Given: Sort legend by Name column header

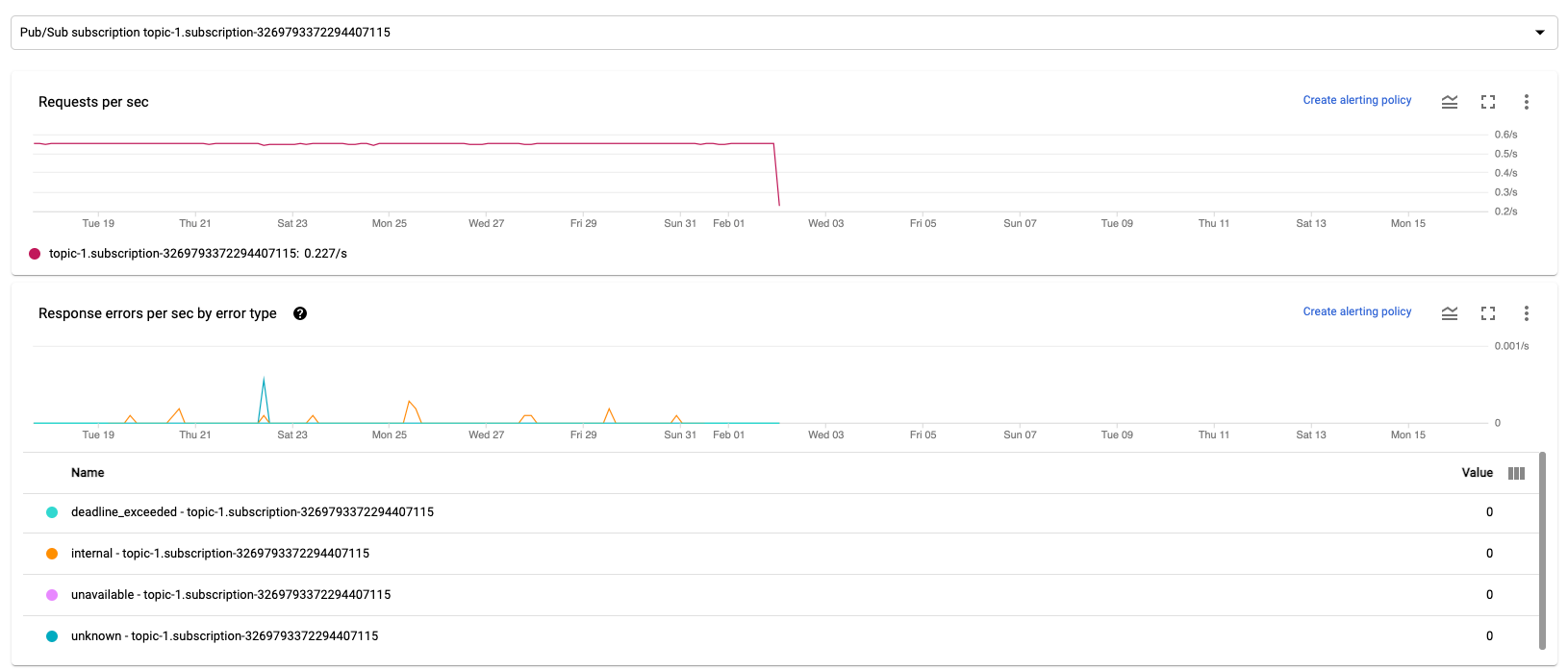Looking at the screenshot, I should tap(88, 473).
